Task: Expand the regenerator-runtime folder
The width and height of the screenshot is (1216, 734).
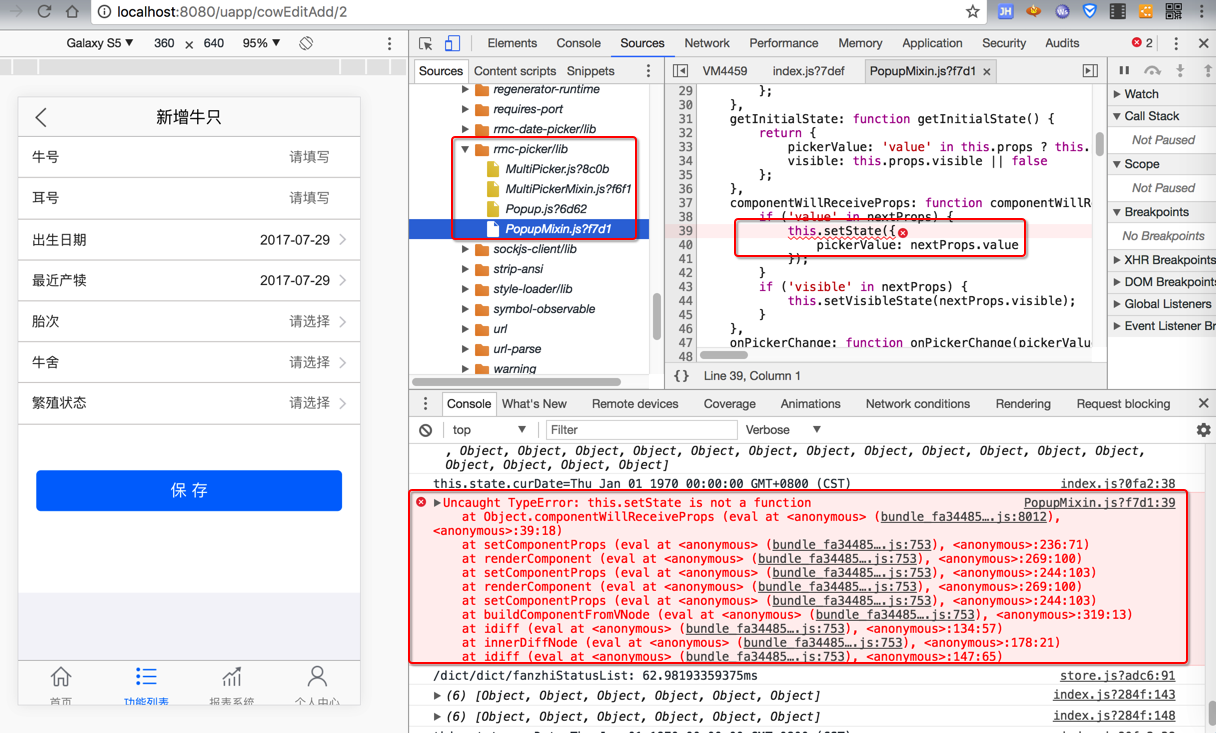Action: [466, 89]
